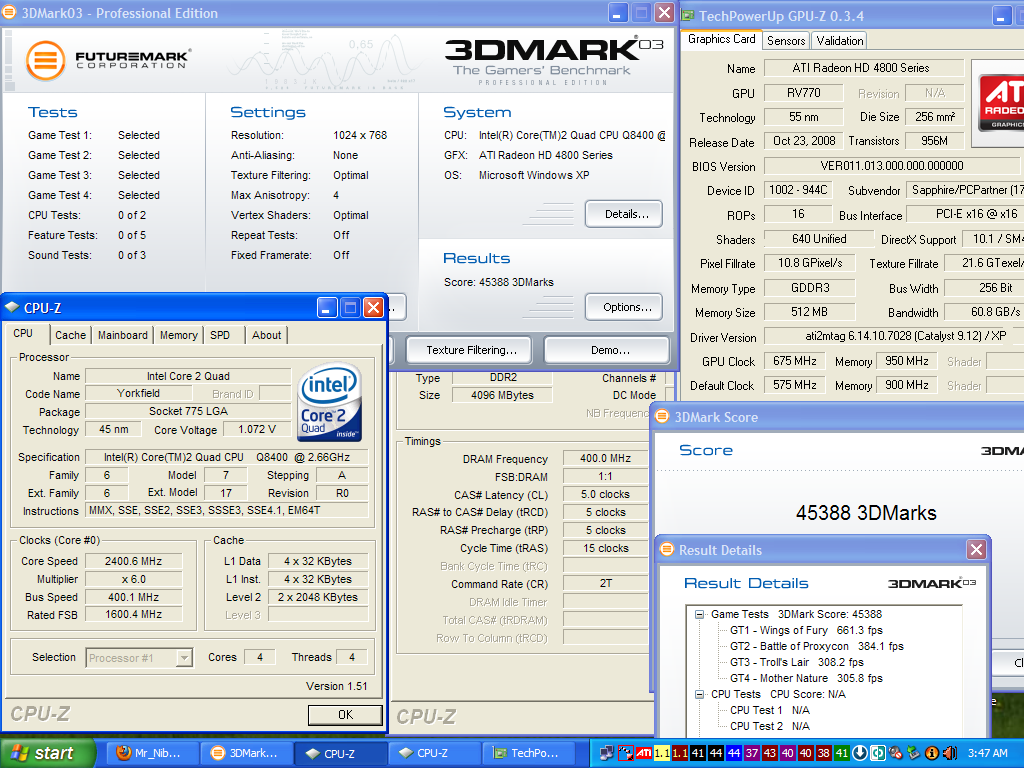Screen dimensions: 1024x768
Task: Click the purple 37 temperature tray icon
Action: (x=752, y=753)
